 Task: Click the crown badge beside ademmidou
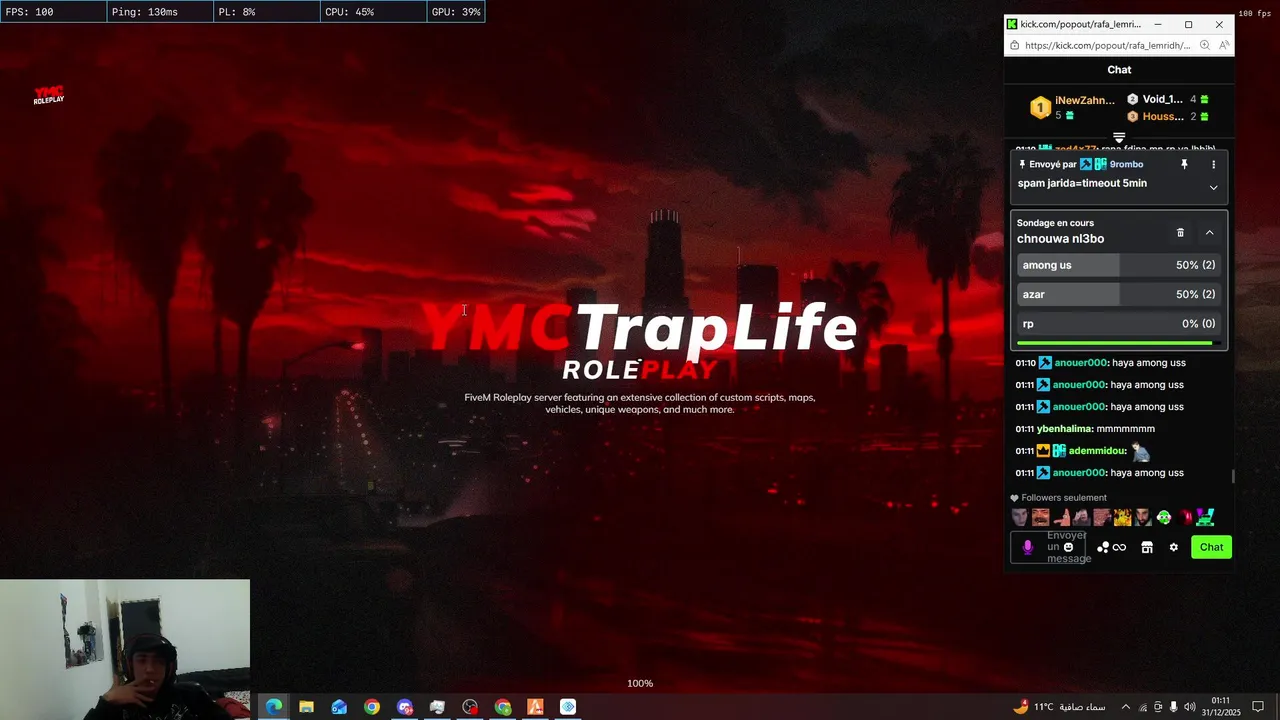tap(1043, 451)
